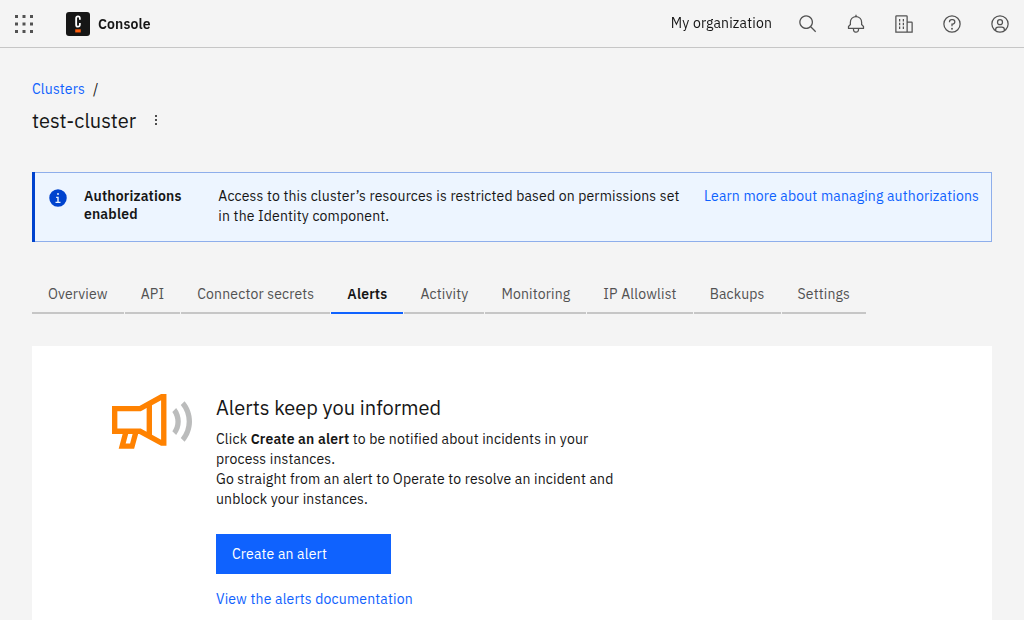Switch to the Overview tab
The height and width of the screenshot is (620, 1024).
(x=78, y=294)
